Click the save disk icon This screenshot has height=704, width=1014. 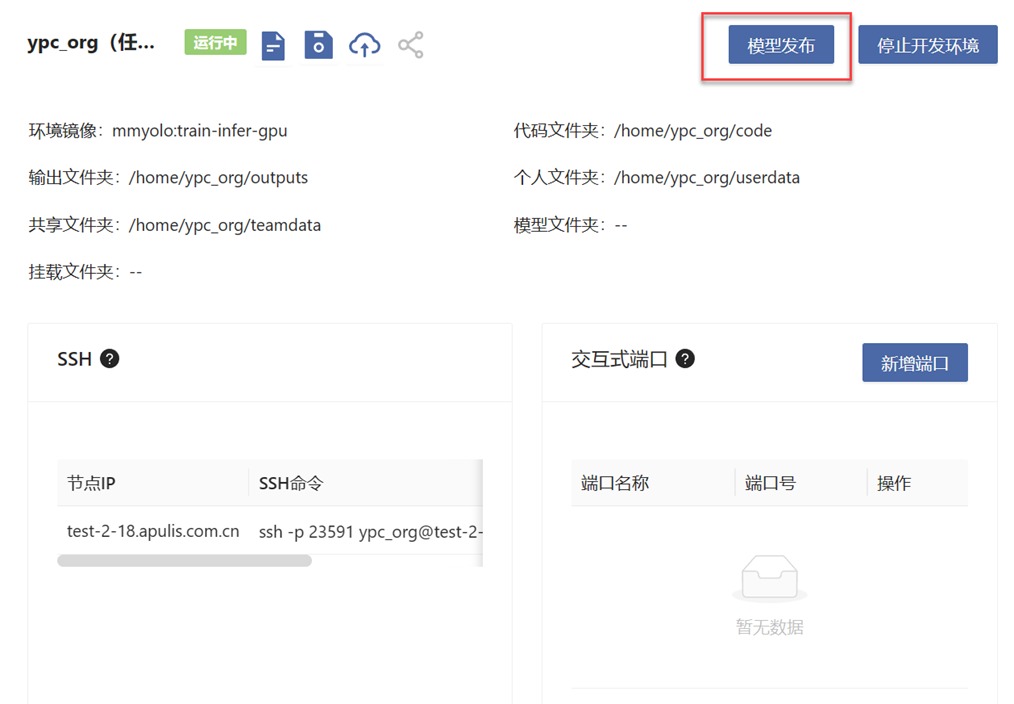(318, 45)
